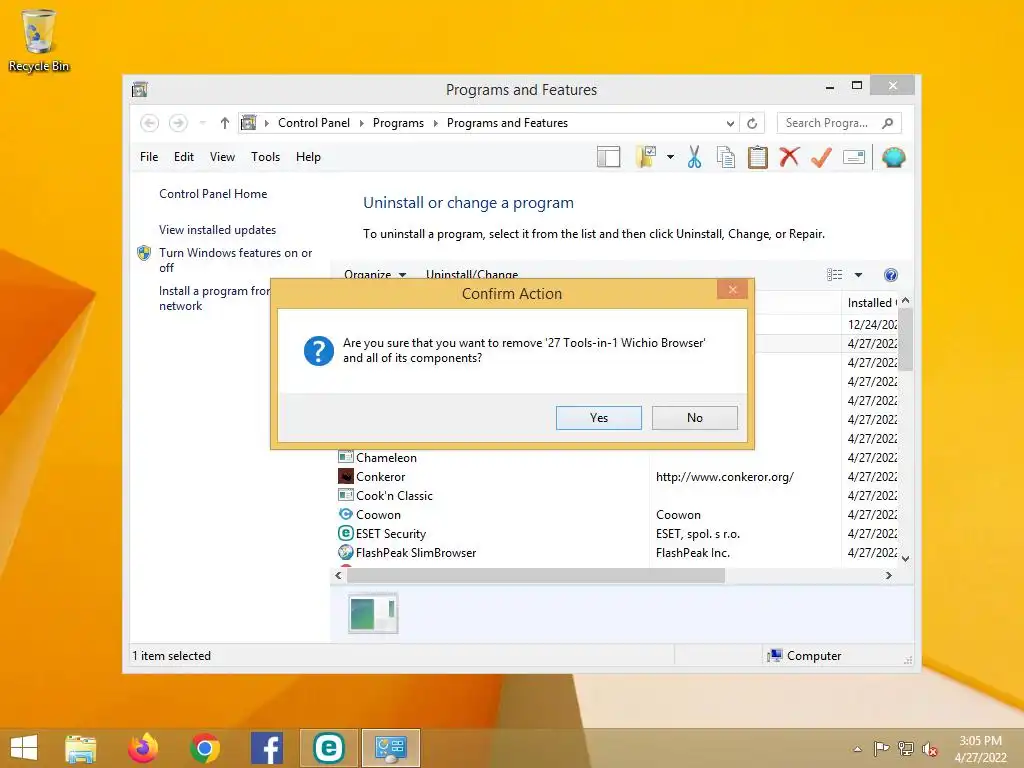Select Chameleon in the program list
Image resolution: width=1024 pixels, height=768 pixels.
385,458
